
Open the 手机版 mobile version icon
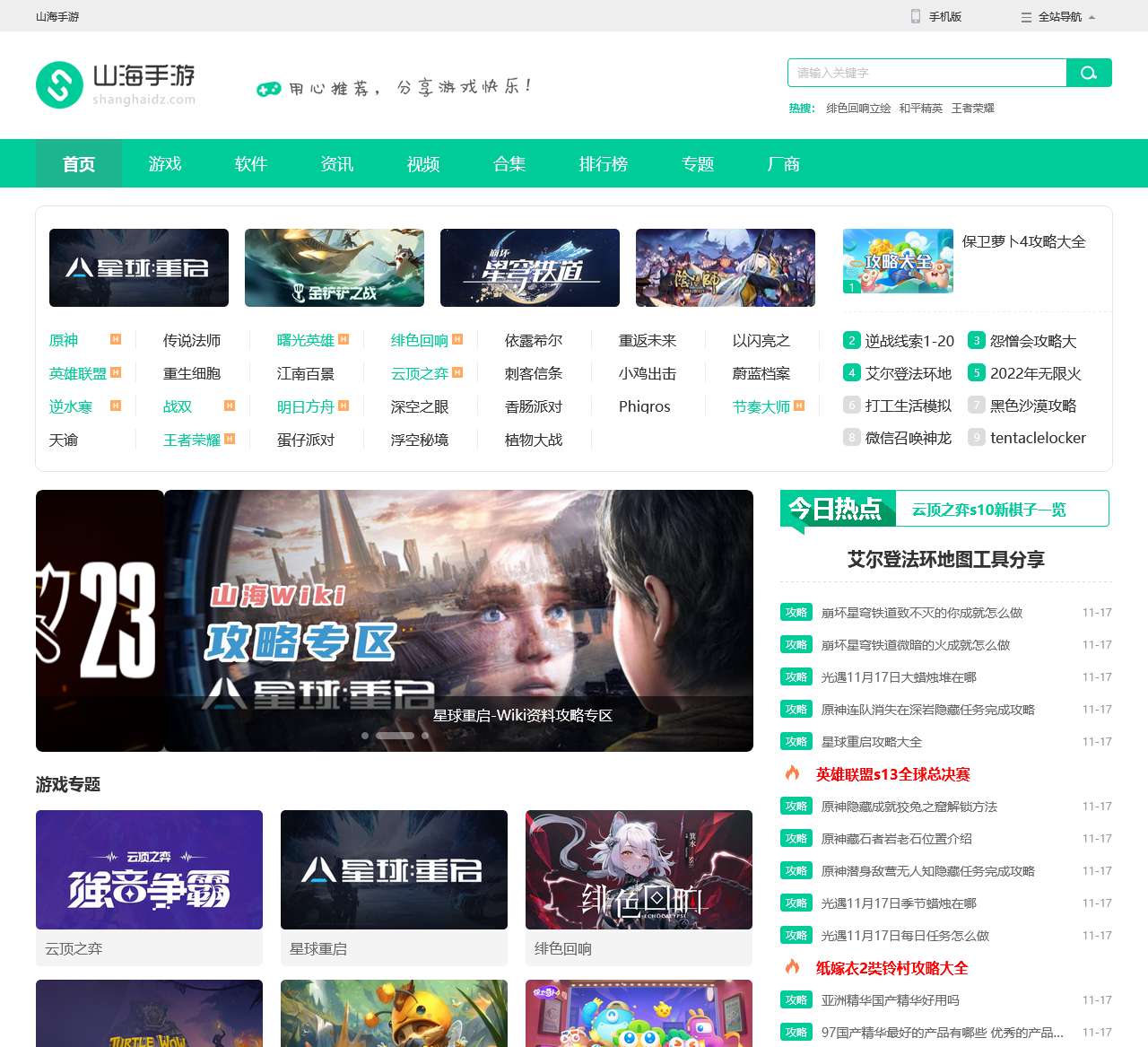(916, 16)
